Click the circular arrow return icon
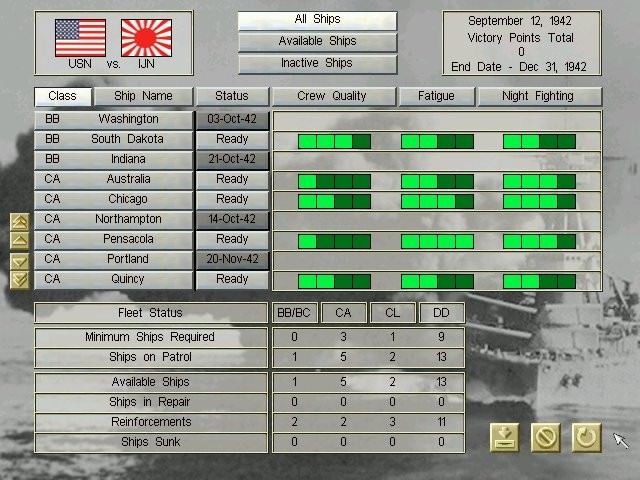Screen dimensions: 640x480 586,437
